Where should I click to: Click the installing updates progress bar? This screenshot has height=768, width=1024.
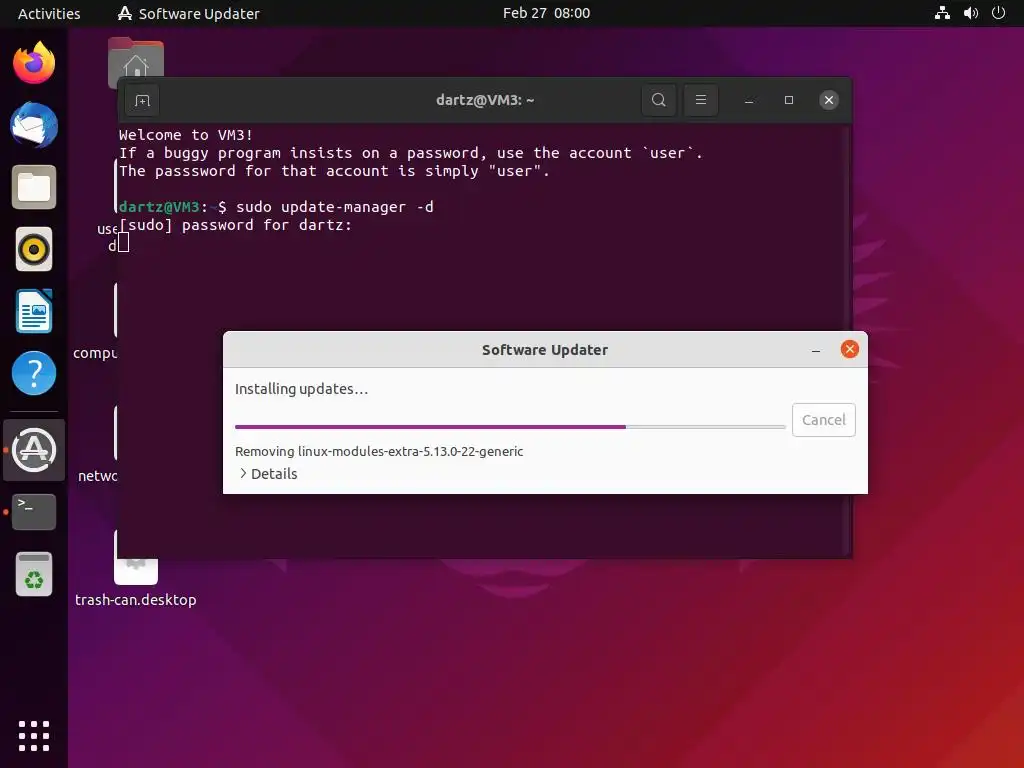510,427
